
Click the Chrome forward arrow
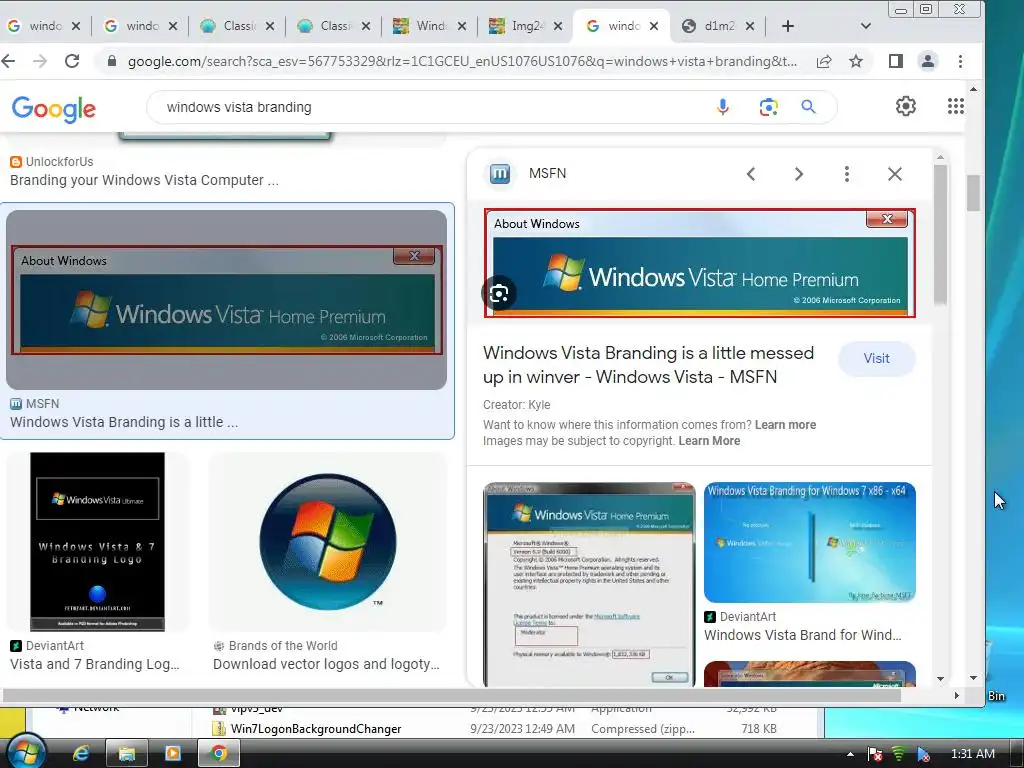point(40,61)
